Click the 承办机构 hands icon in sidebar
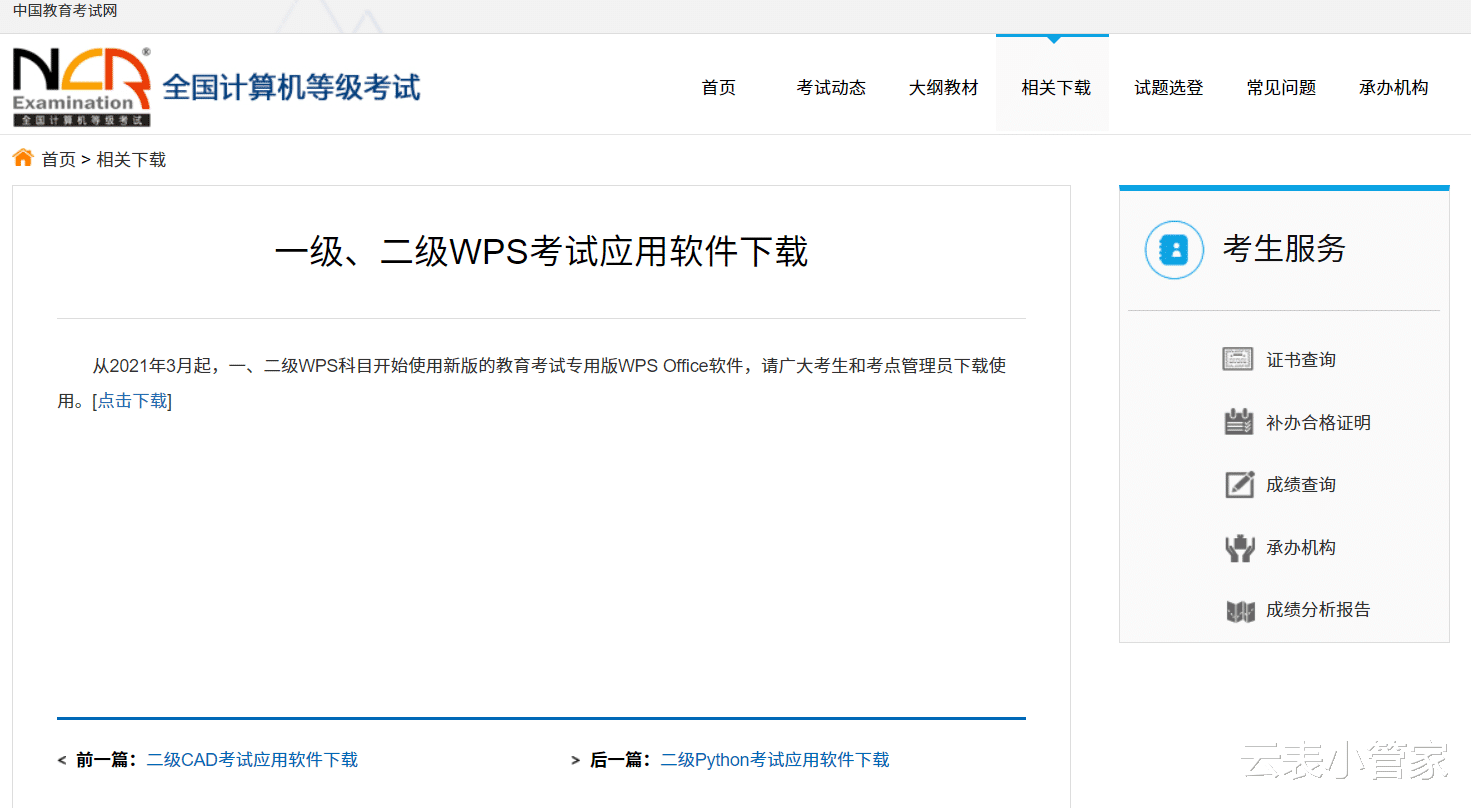Screen dimensions: 1471x808 1240,547
